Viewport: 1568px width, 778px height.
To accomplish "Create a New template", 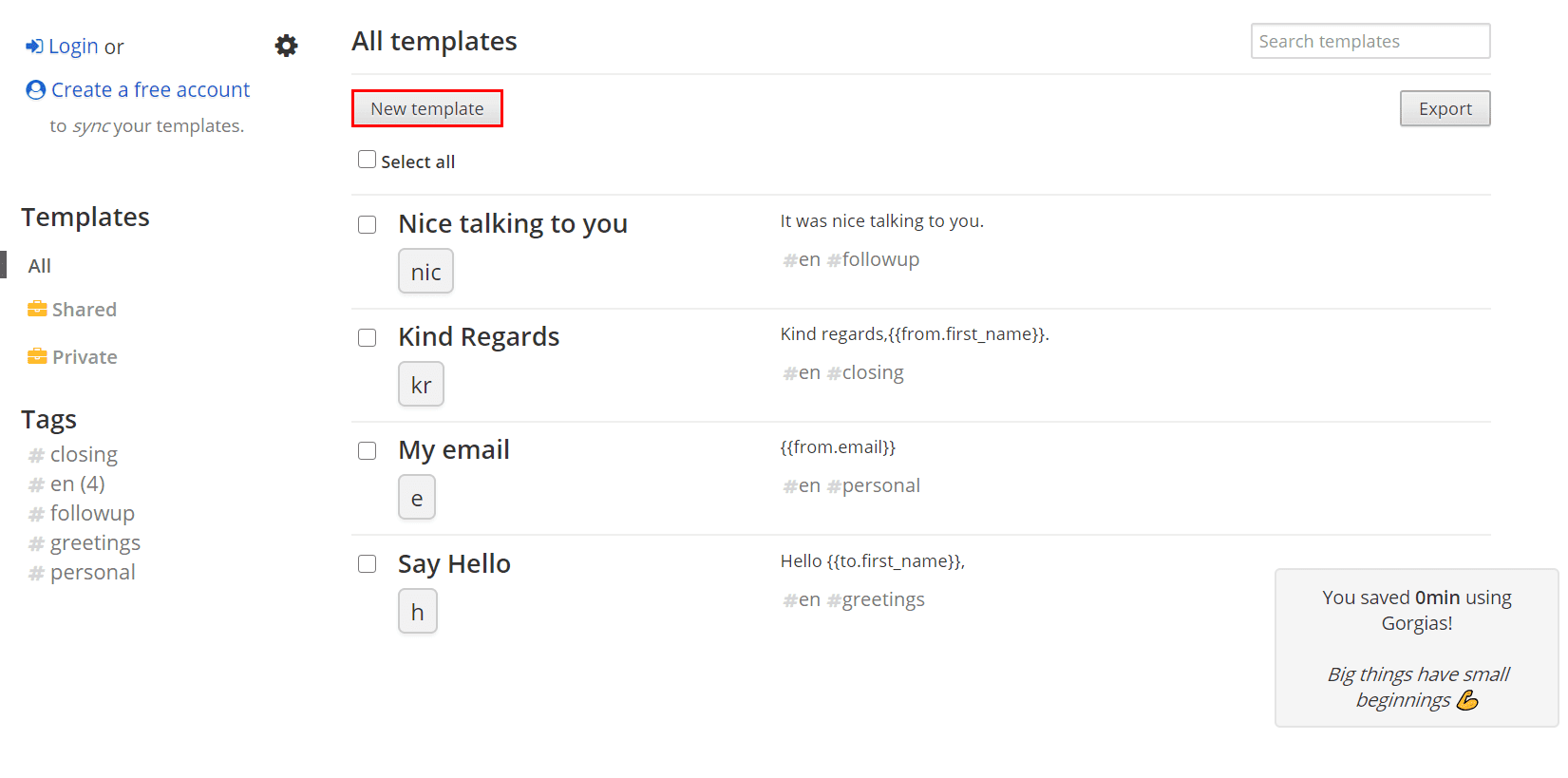I will pos(427,108).
